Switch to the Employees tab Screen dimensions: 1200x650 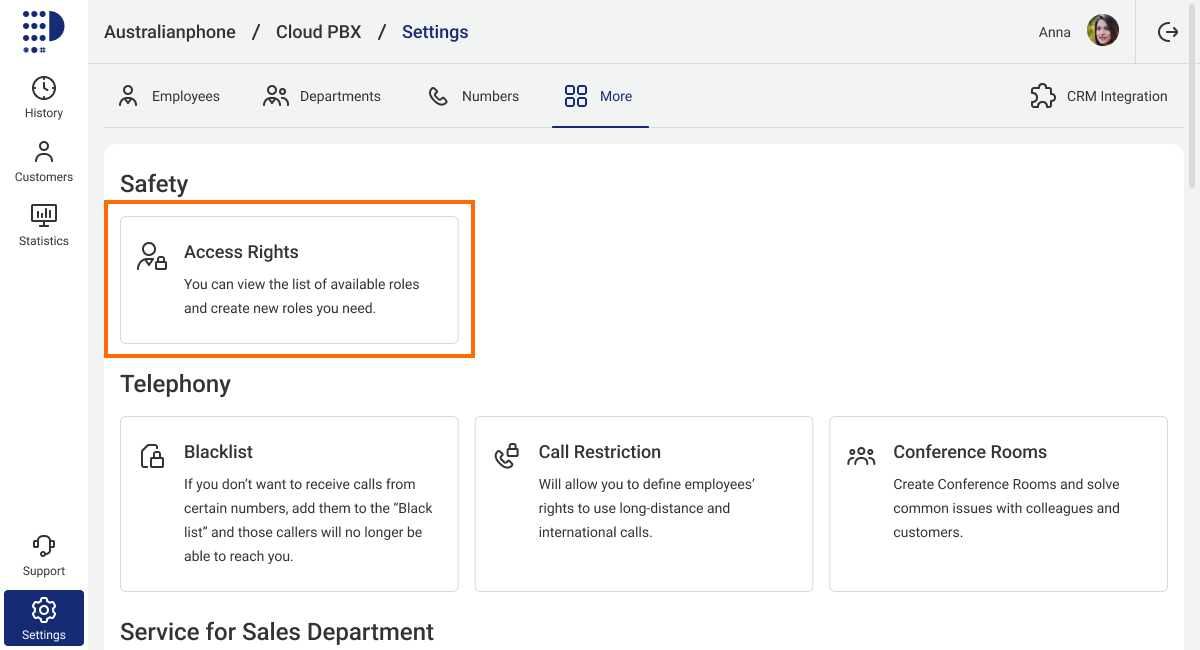coord(169,96)
